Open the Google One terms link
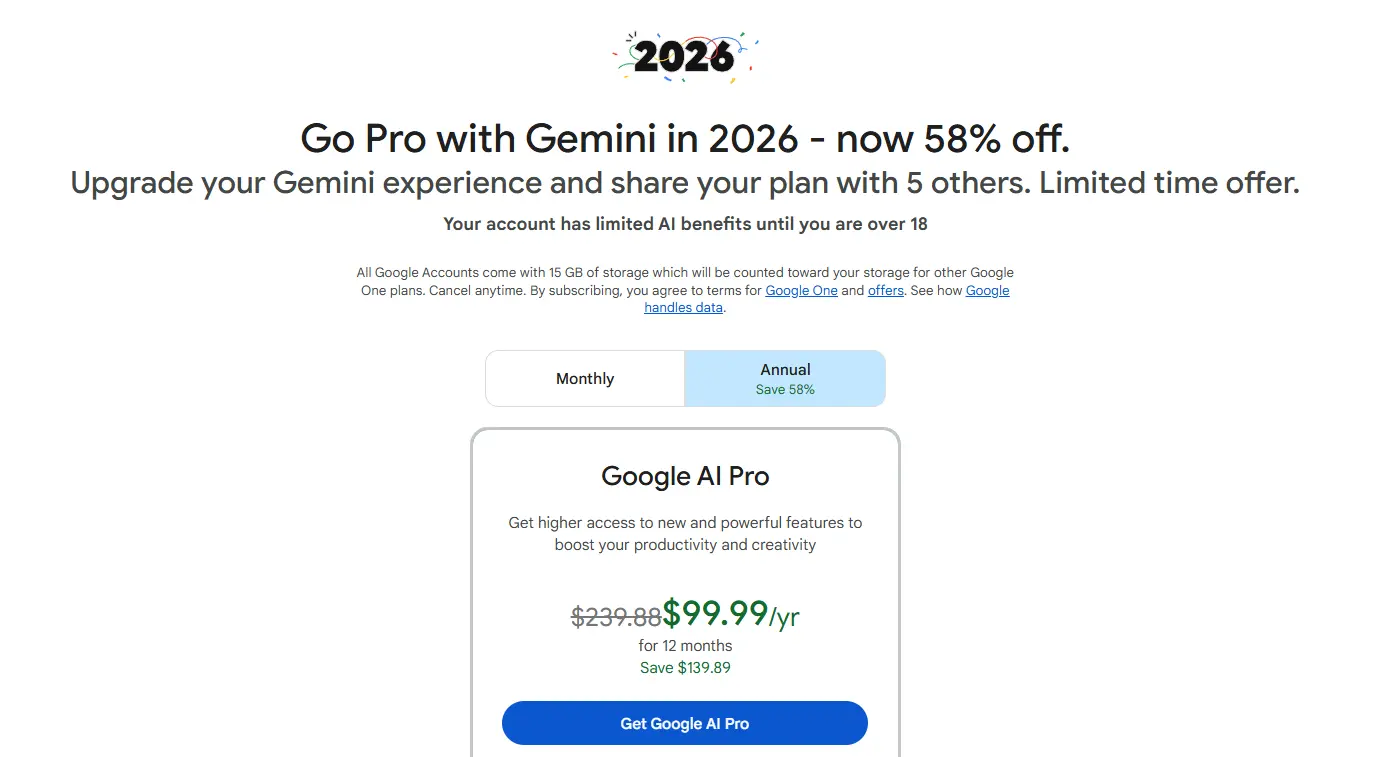Viewport: 1398px width, 757px height. (801, 290)
